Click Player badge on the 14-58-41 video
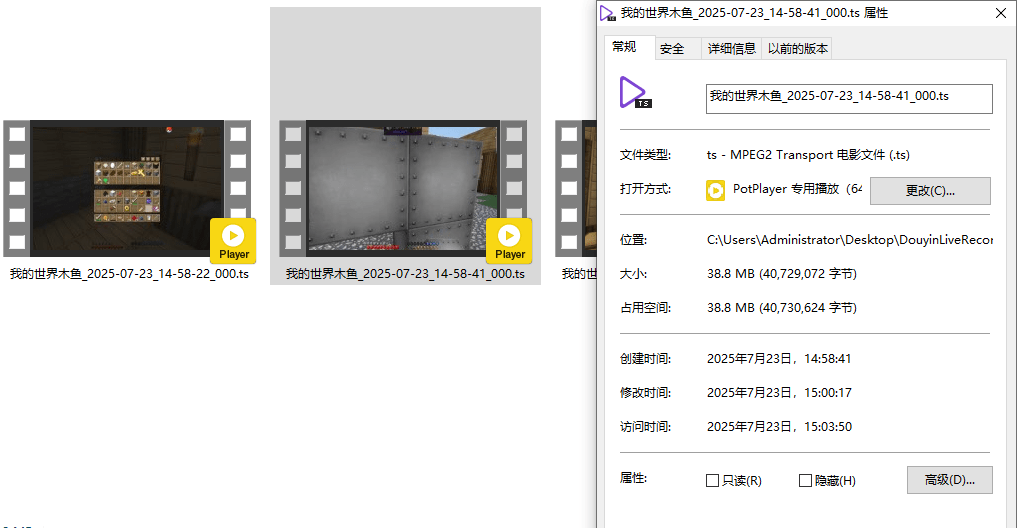Image resolution: width=1017 pixels, height=528 pixels. coord(509,241)
